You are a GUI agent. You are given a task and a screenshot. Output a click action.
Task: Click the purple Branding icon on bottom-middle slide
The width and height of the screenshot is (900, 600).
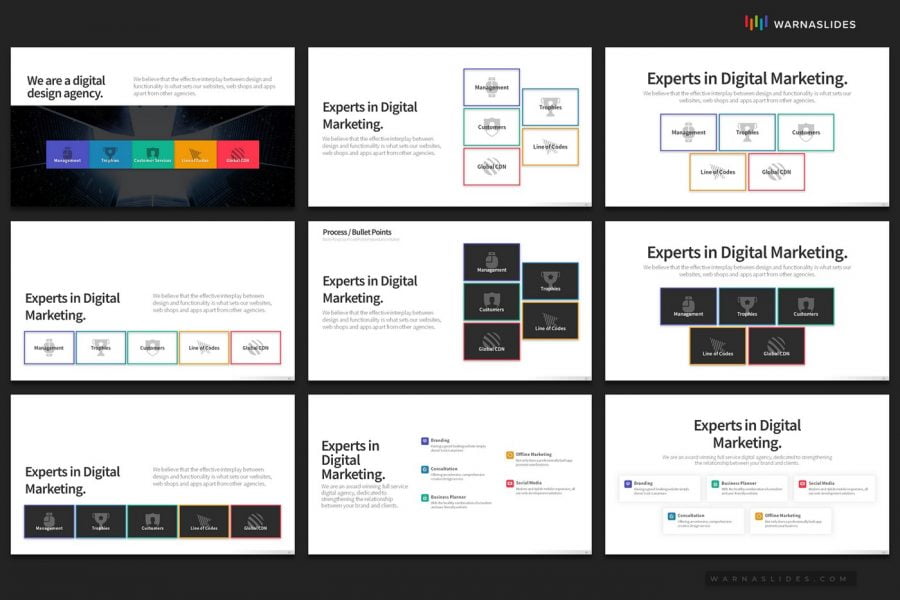[426, 440]
